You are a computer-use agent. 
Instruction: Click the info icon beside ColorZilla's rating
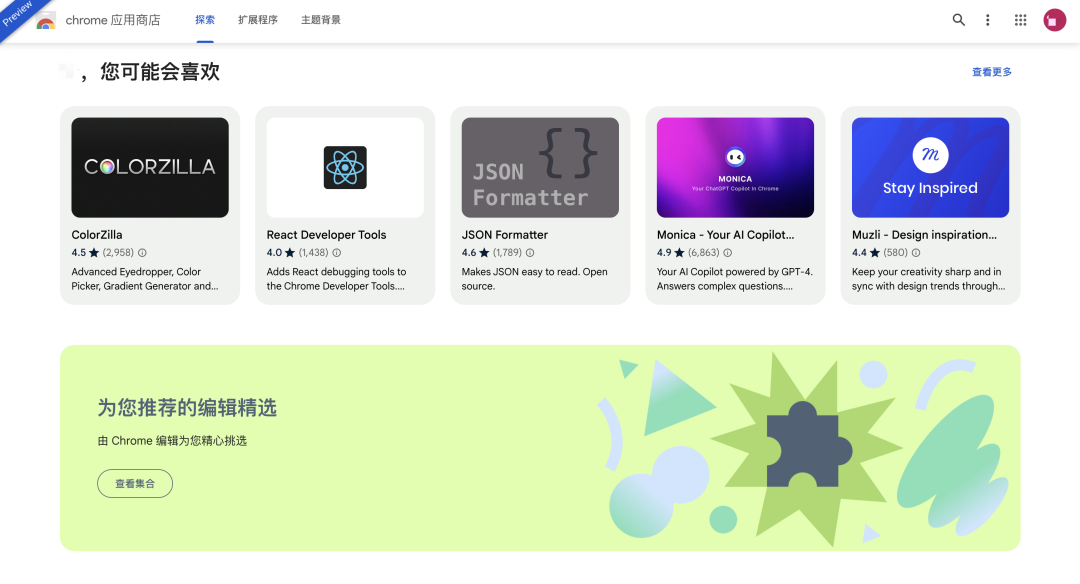point(142,253)
